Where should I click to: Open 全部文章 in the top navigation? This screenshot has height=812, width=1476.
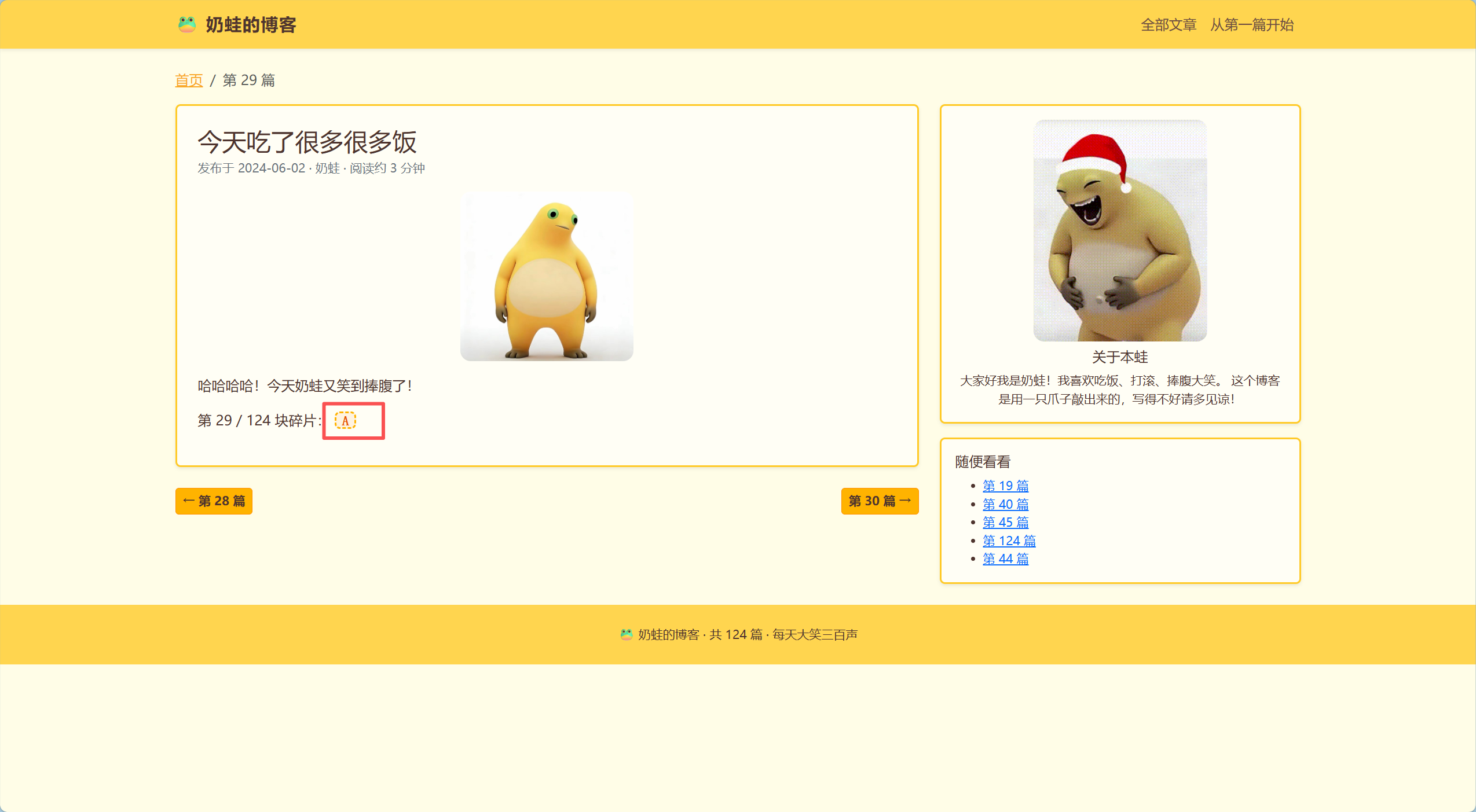[1168, 25]
